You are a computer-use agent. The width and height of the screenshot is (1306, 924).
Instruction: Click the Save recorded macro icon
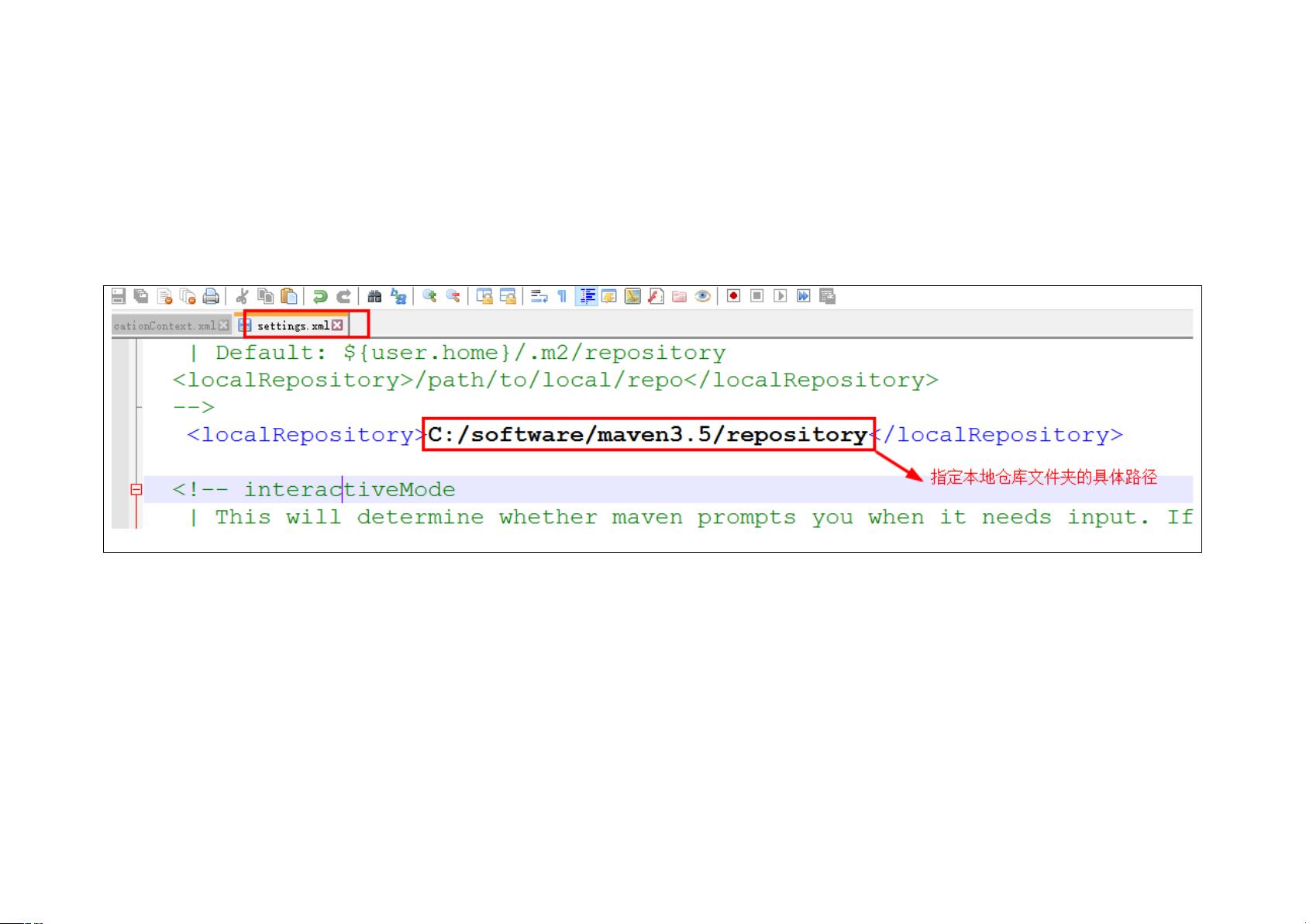coord(827,296)
